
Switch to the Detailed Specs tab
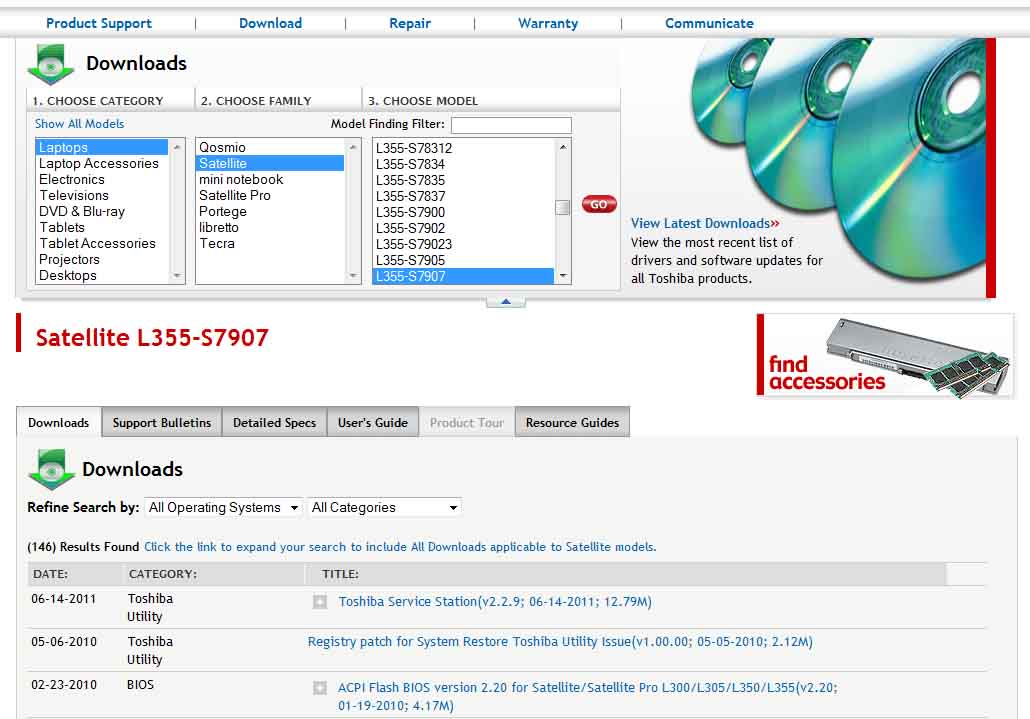coord(275,422)
